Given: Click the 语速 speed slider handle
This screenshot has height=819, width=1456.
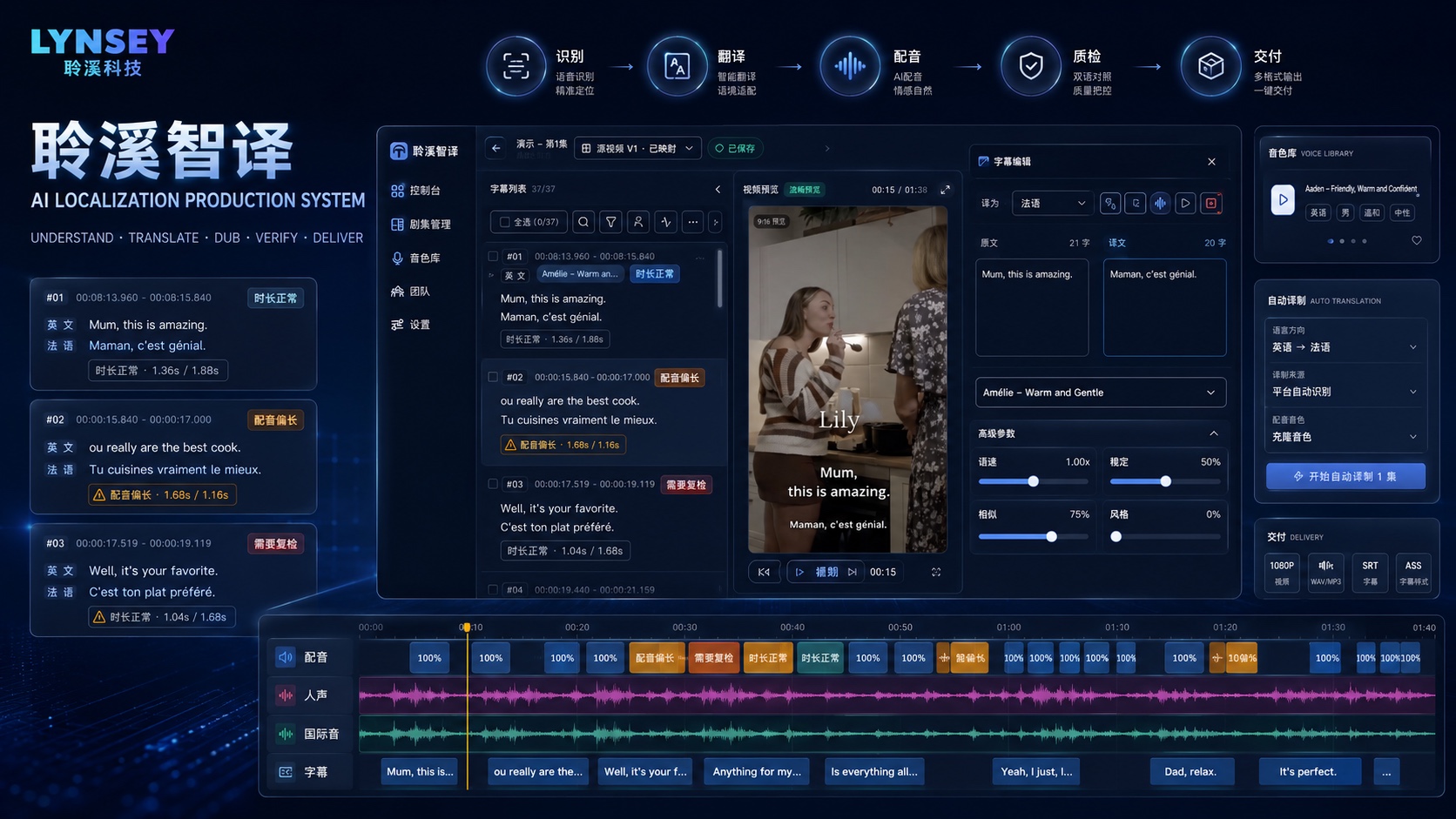Looking at the screenshot, I should (1033, 481).
